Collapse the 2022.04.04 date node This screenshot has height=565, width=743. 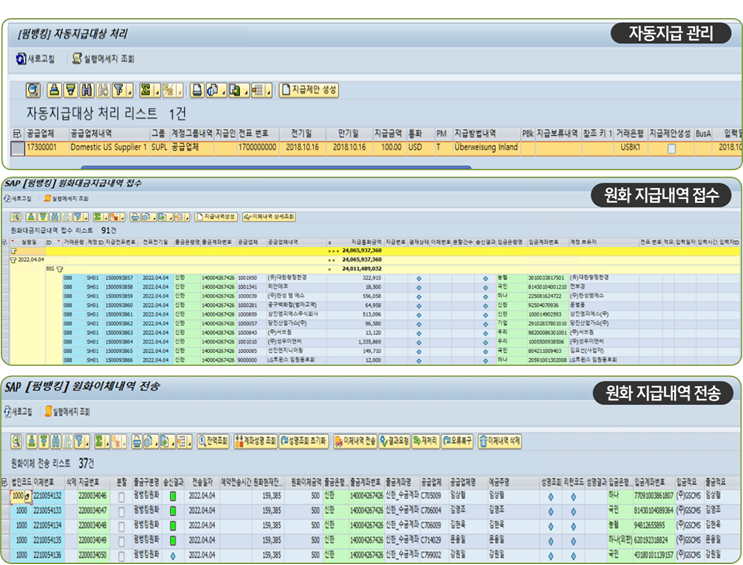11,259
